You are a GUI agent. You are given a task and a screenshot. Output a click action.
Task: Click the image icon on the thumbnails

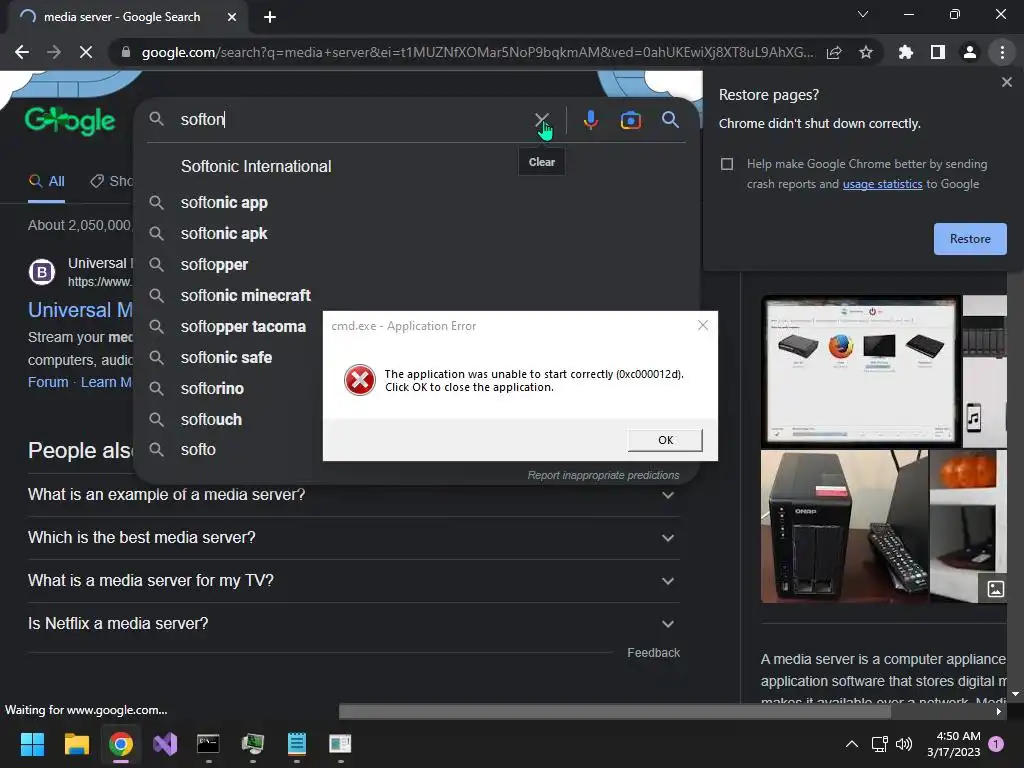995,588
